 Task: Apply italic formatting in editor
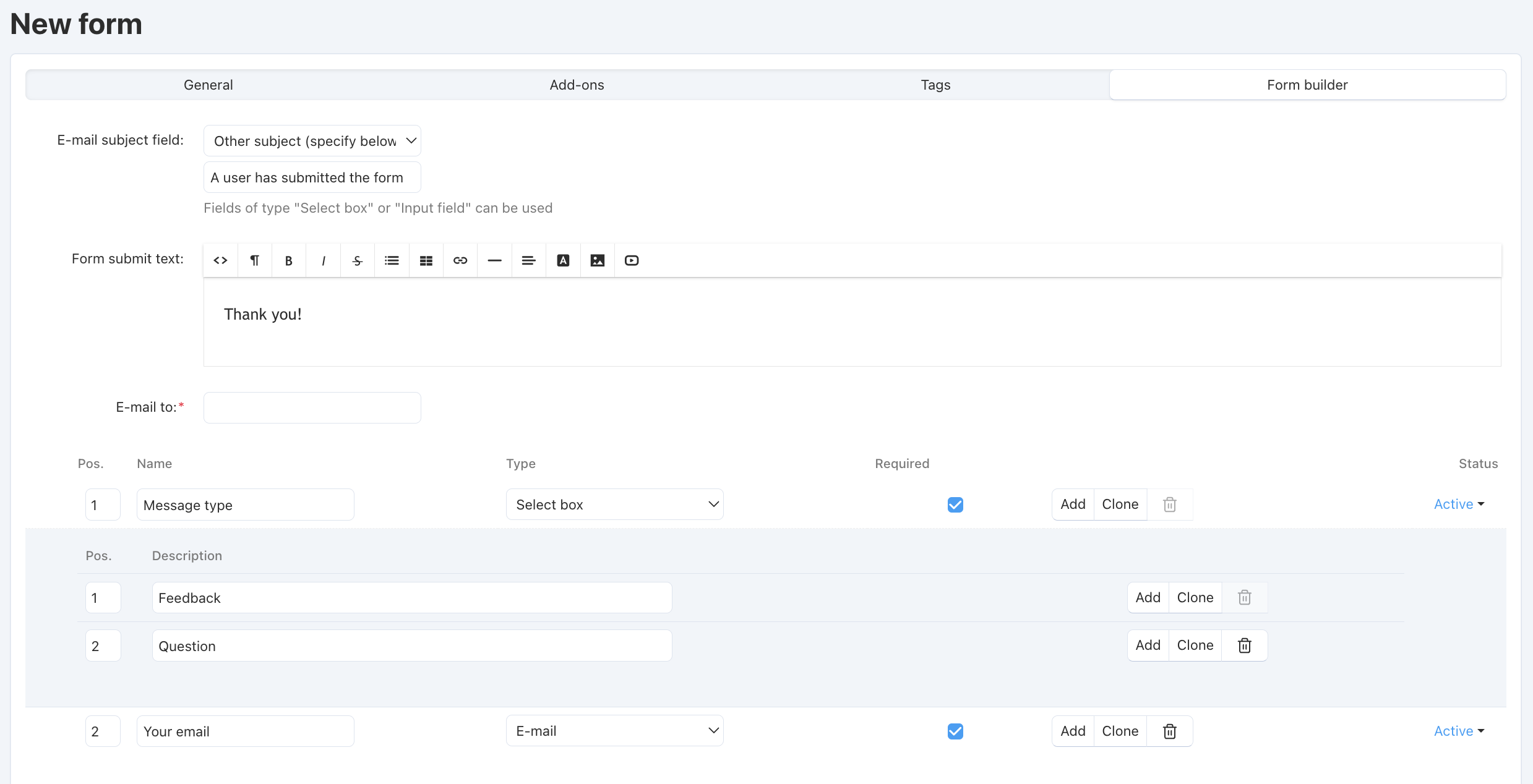pos(323,260)
